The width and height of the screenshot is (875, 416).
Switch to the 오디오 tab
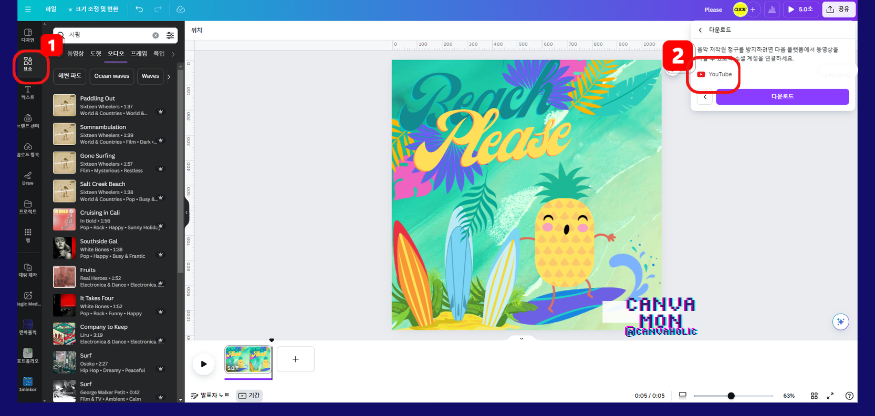(116, 54)
